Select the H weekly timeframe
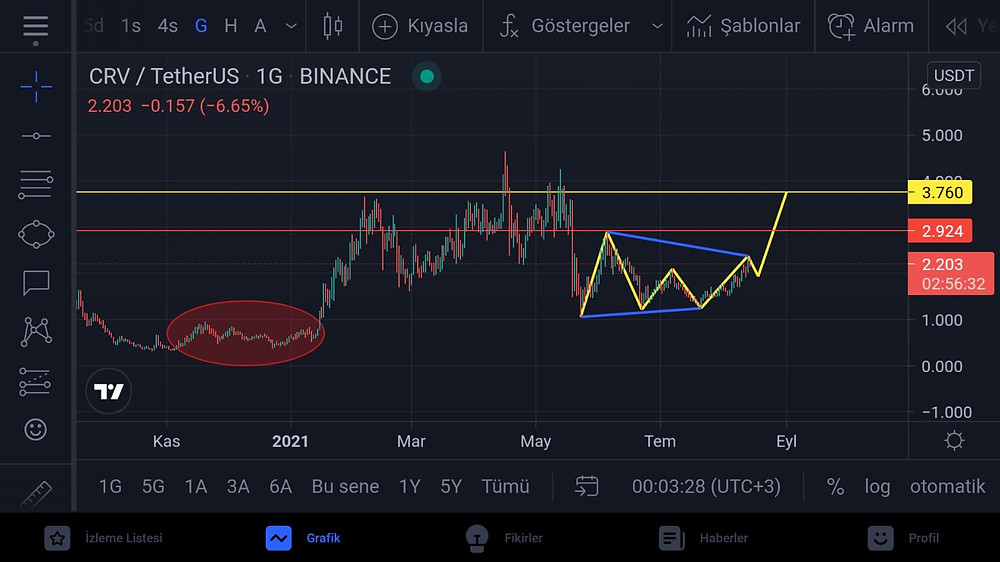This screenshot has width=1000, height=562. (x=230, y=26)
